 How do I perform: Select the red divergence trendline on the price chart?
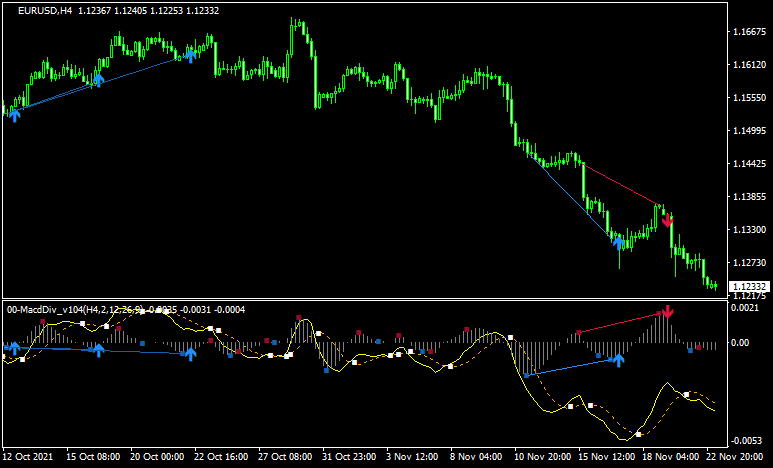(x=620, y=184)
